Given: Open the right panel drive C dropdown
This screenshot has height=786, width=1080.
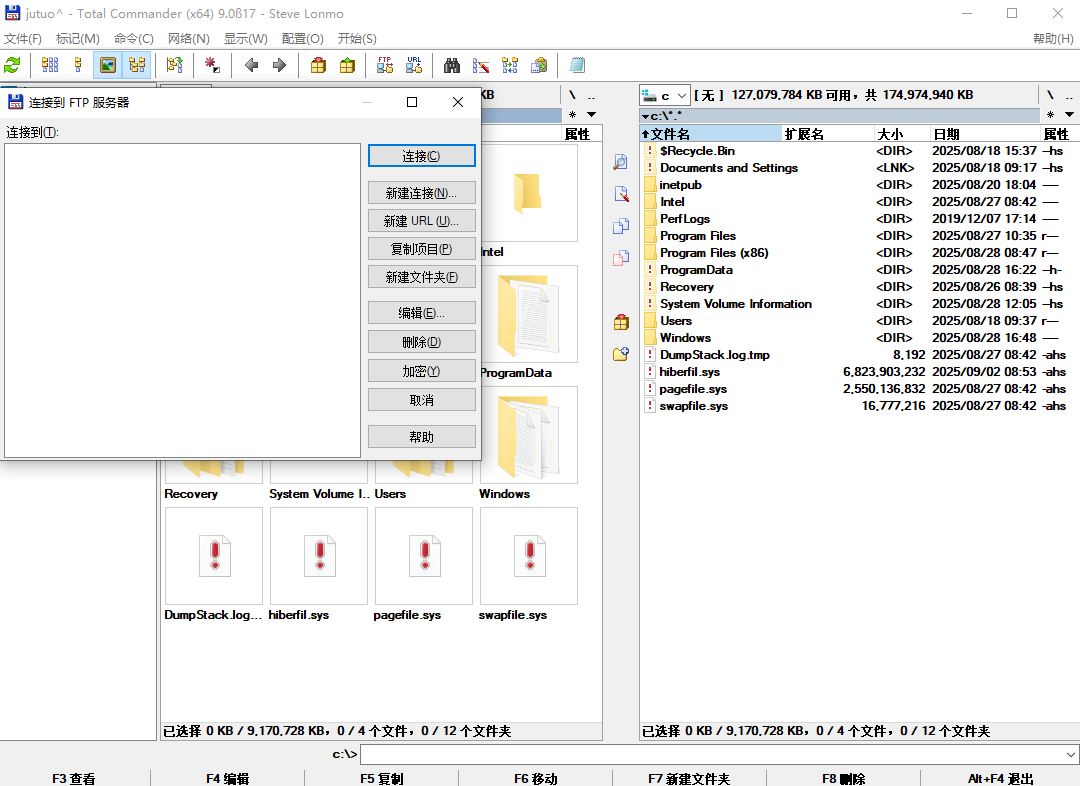Looking at the screenshot, I should tap(665, 95).
